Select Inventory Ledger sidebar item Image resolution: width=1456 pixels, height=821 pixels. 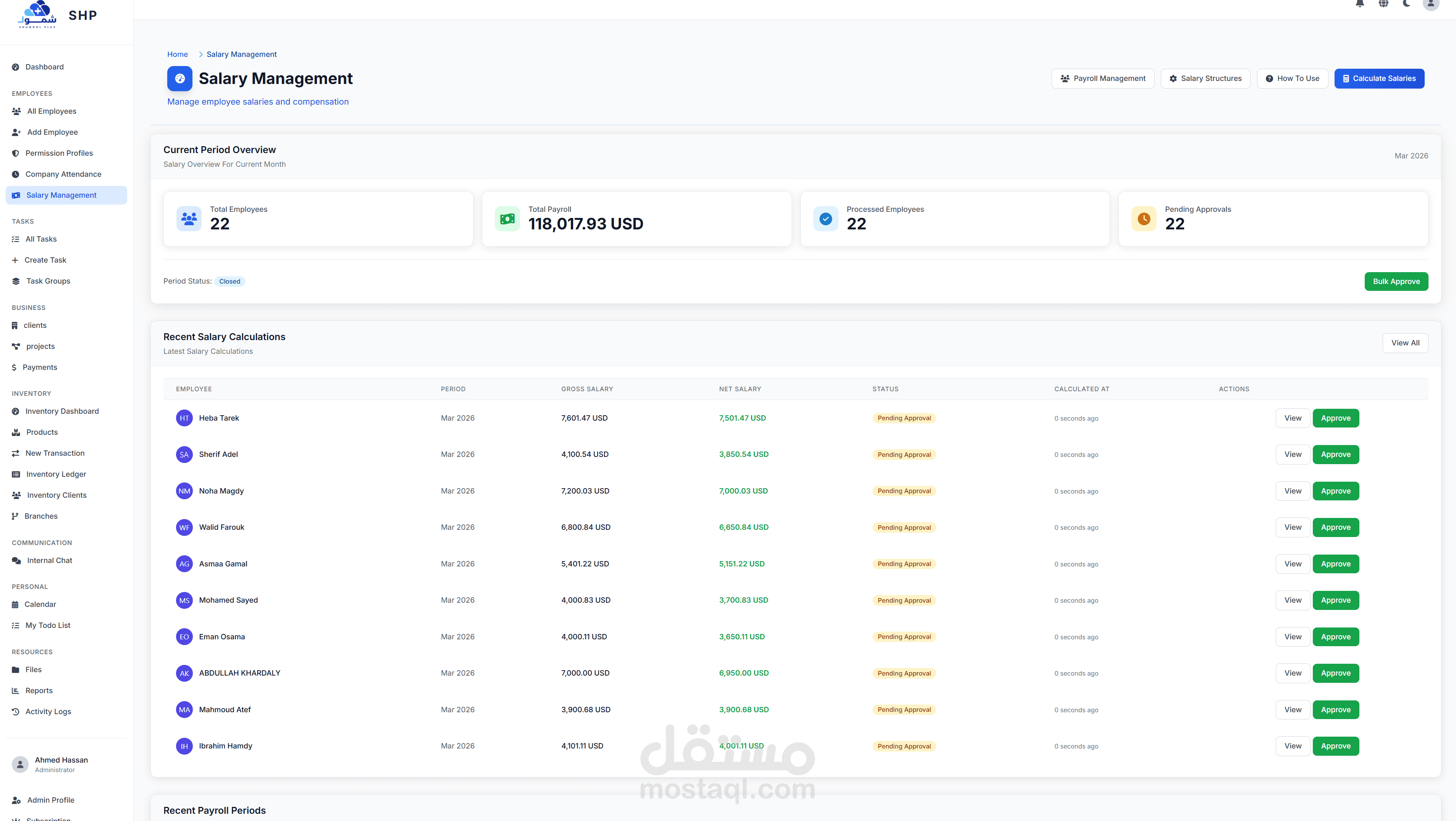(x=56, y=474)
